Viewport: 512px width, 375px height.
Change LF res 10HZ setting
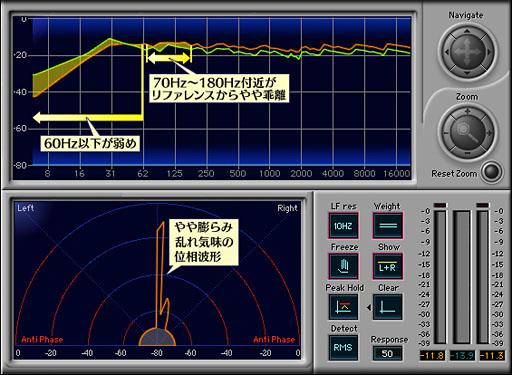coord(343,226)
